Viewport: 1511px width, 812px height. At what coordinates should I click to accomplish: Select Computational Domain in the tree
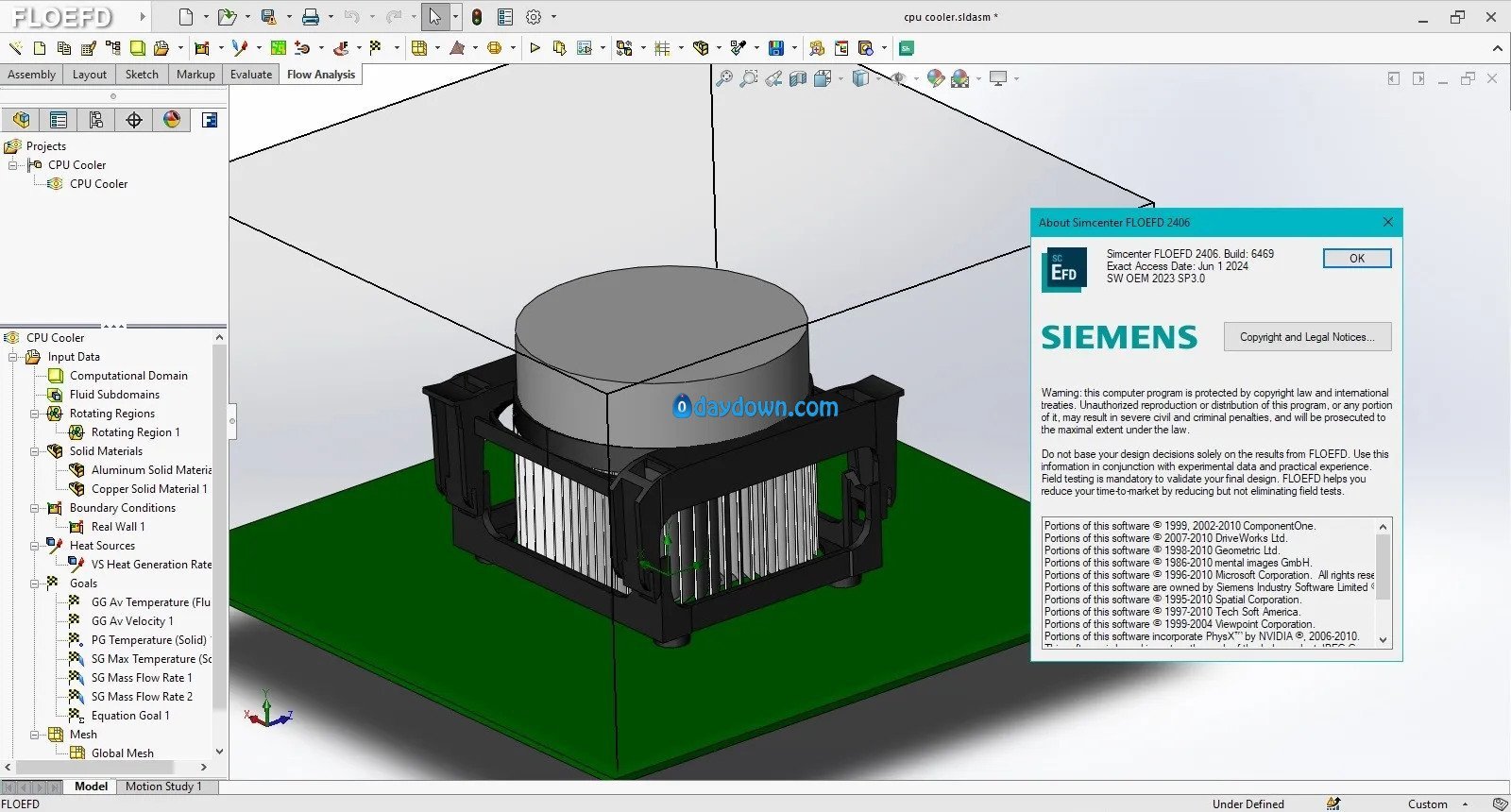pos(128,376)
